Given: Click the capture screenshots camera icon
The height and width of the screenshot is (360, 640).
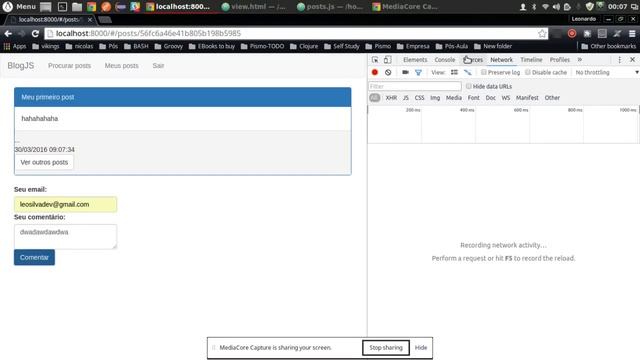Looking at the screenshot, I should pyautogui.click(x=405, y=72).
